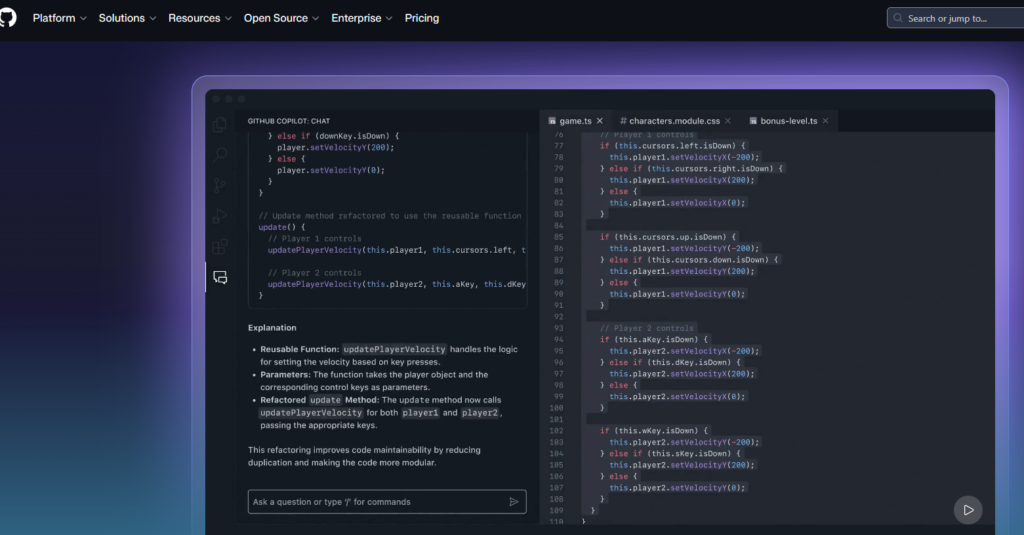Close the game.ts tab

600,121
